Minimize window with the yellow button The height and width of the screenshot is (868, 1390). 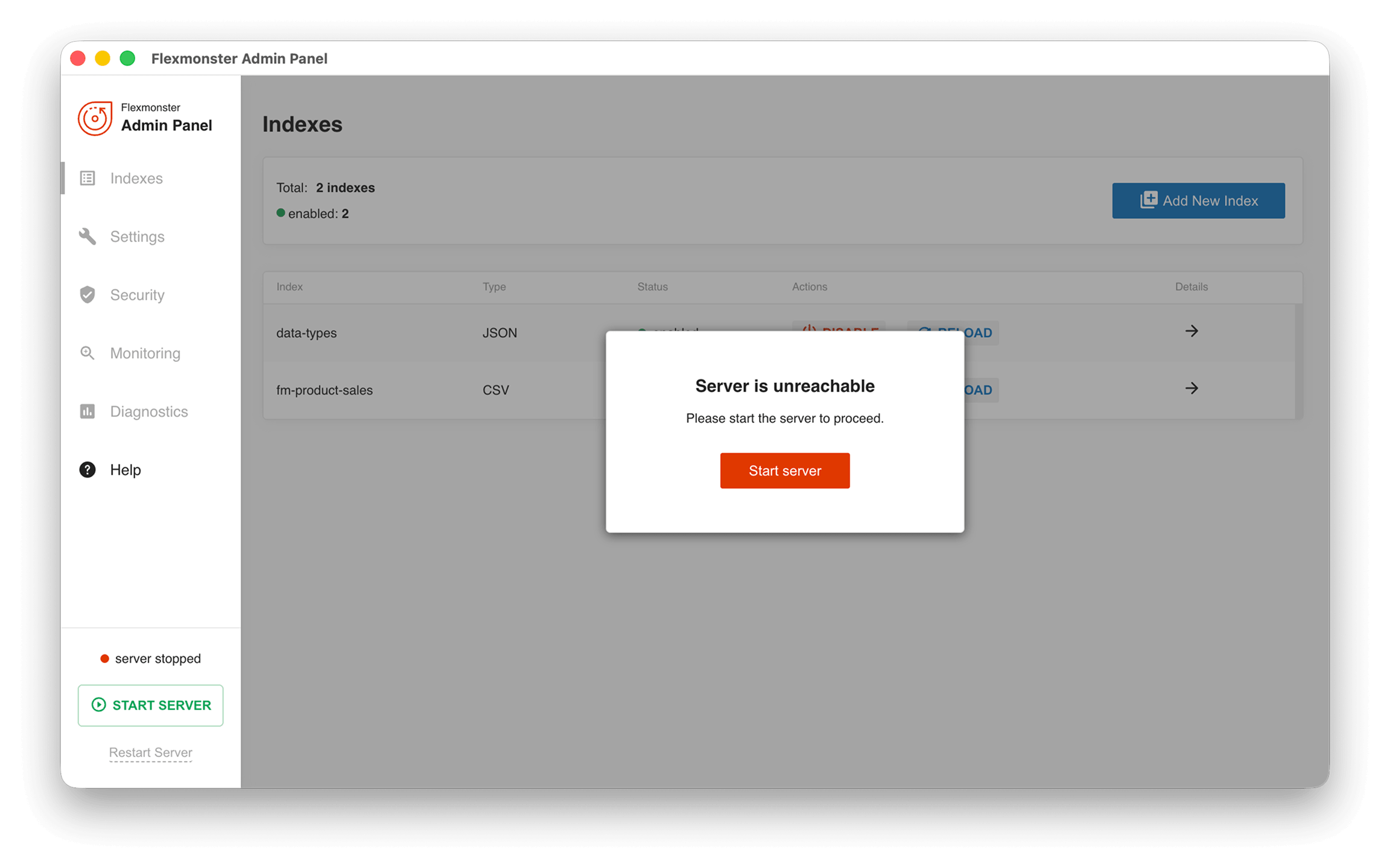tap(103, 59)
